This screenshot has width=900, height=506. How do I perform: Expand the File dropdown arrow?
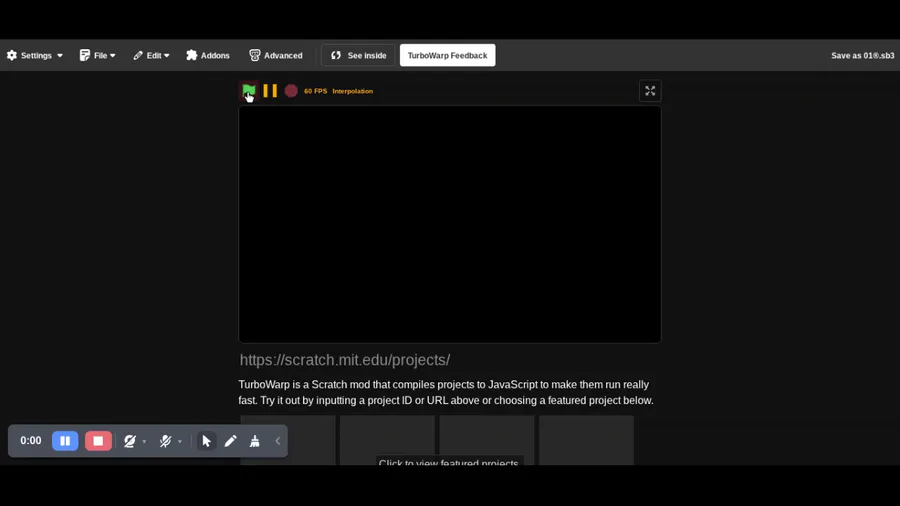coord(112,56)
